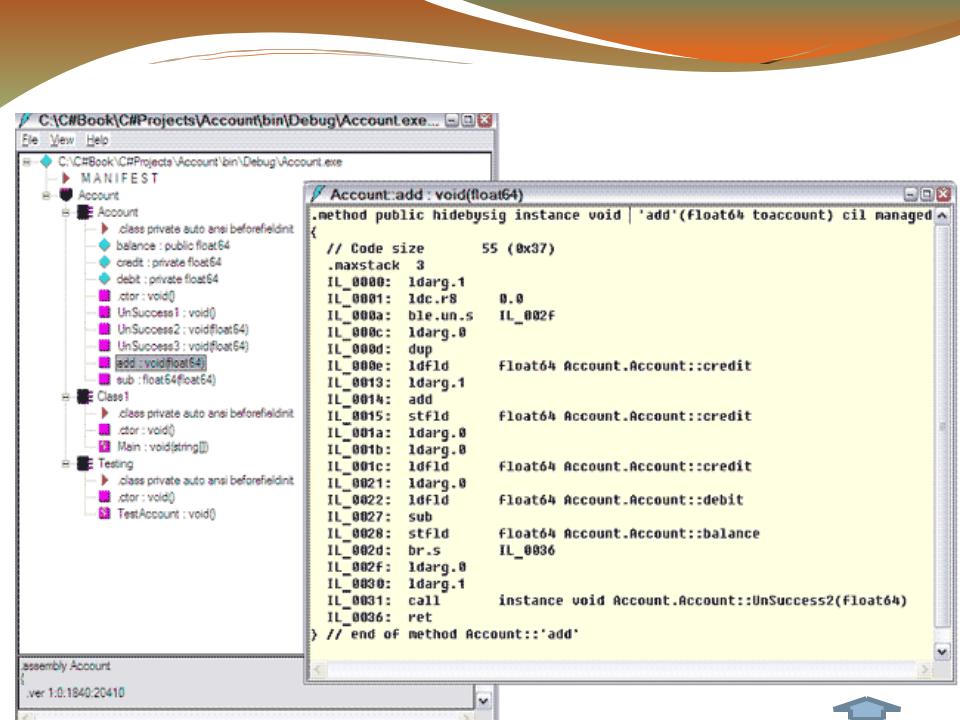Click the magenta method icon for UnSuccess3

click(105, 346)
